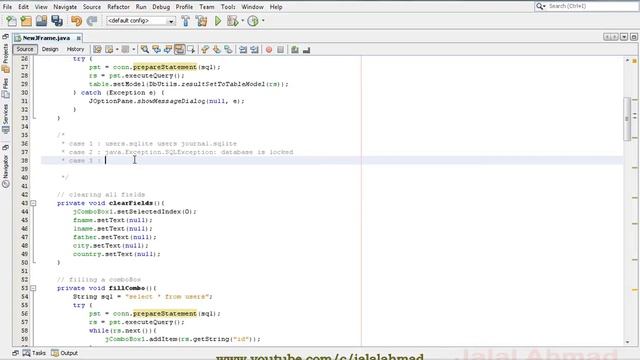The width and height of the screenshot is (640, 360).
Task: Click the Debug Project icon
Action: pos(232,21)
